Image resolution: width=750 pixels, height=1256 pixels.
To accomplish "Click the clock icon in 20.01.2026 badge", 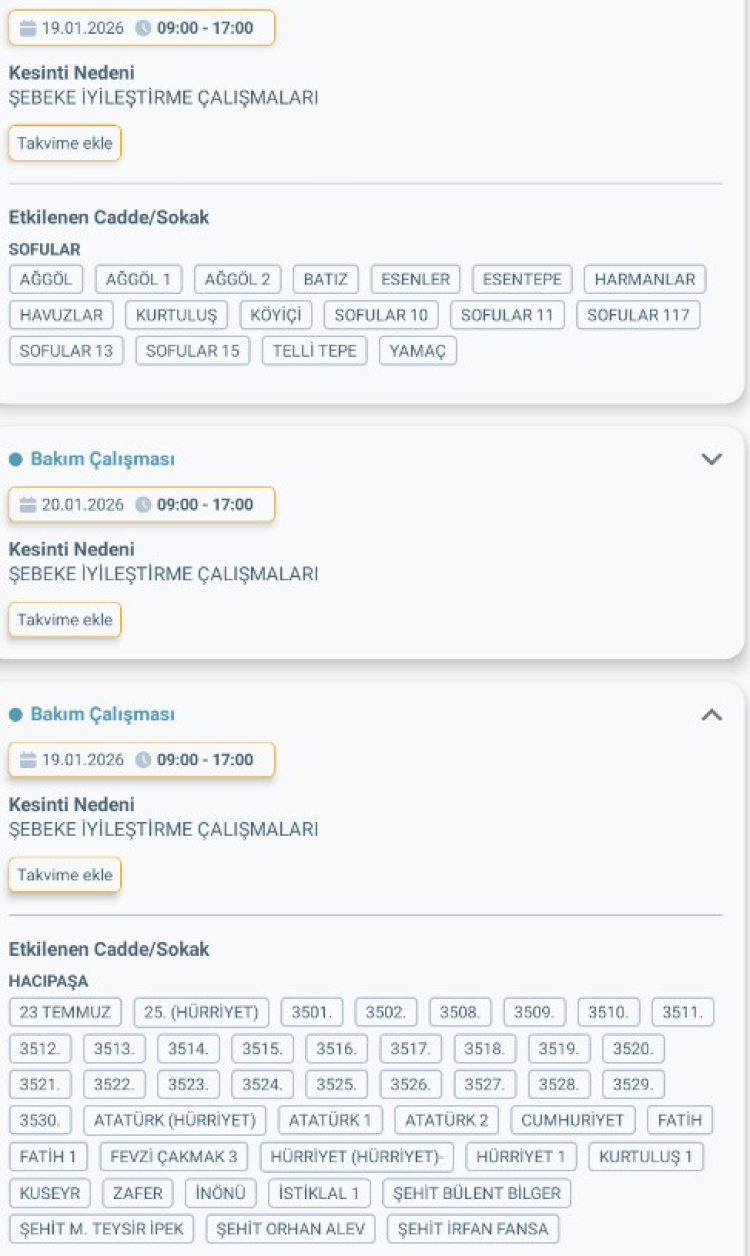I will point(144,505).
